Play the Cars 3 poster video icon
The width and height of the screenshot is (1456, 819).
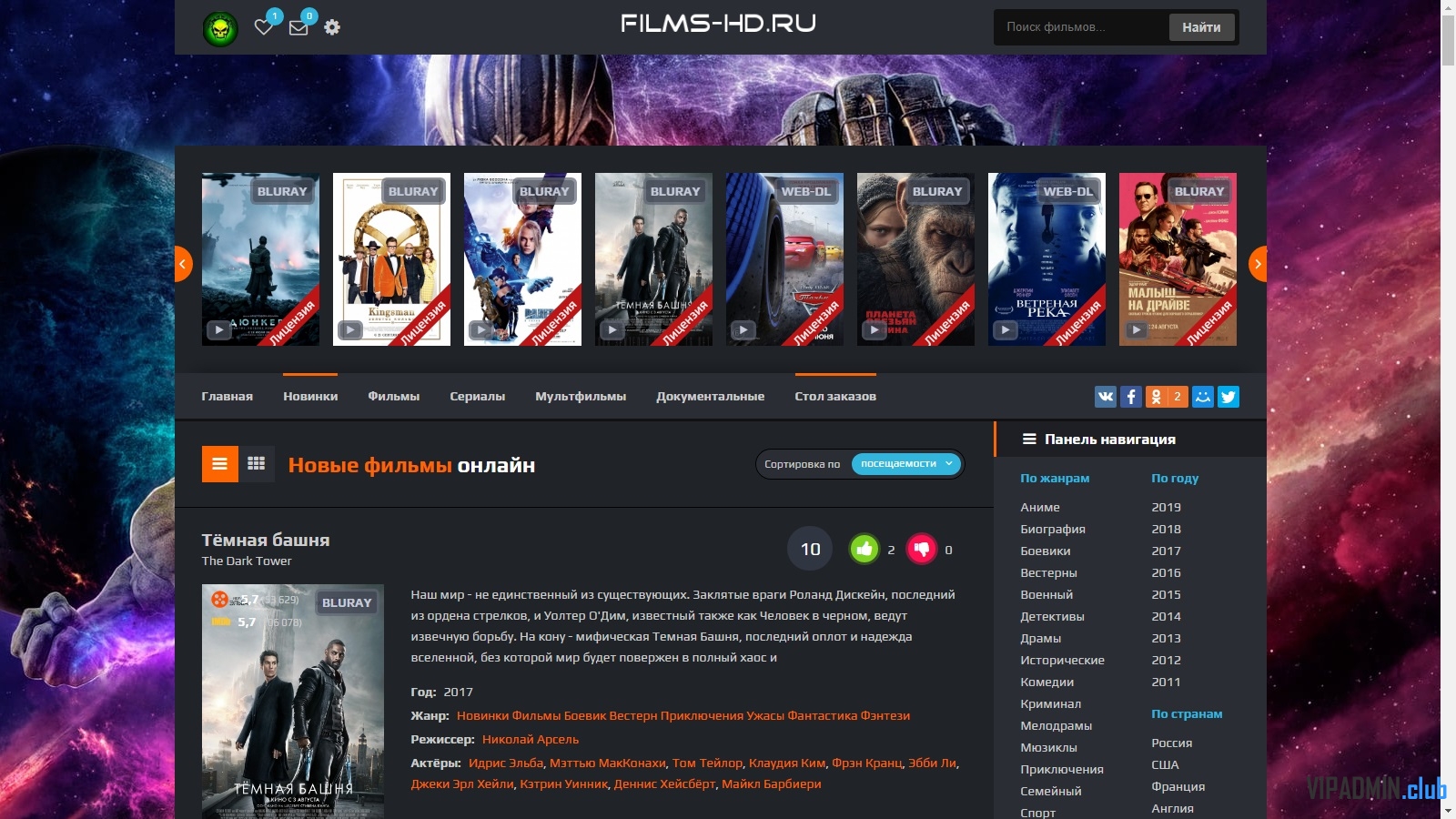click(743, 330)
